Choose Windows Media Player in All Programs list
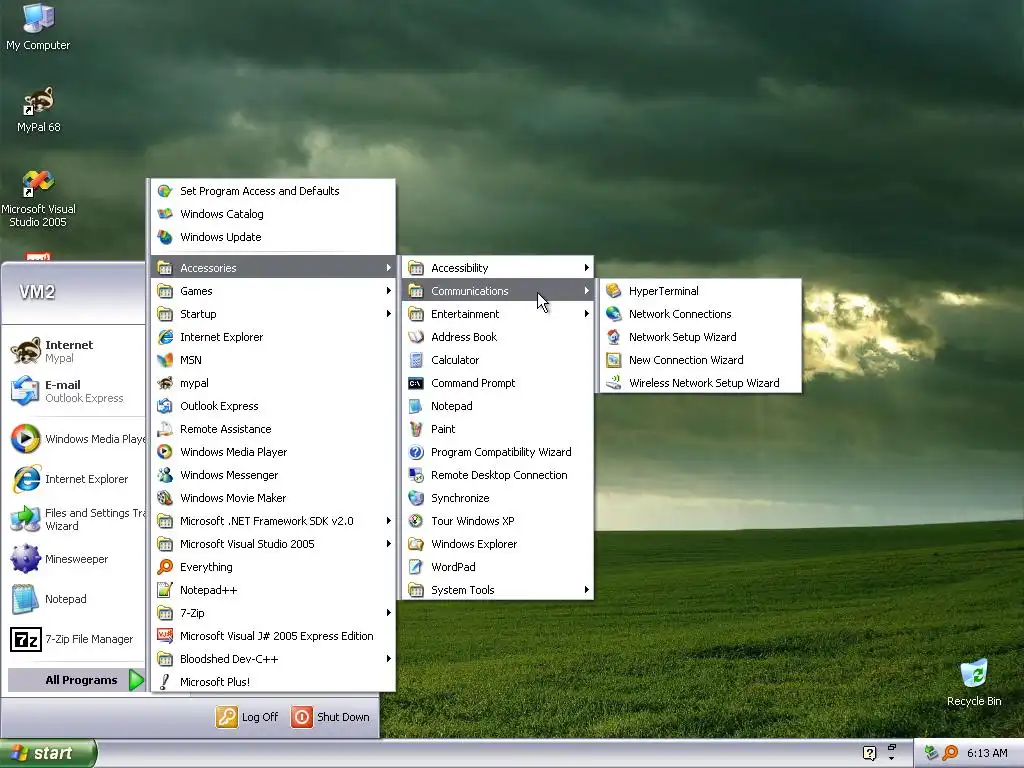 click(273, 452)
